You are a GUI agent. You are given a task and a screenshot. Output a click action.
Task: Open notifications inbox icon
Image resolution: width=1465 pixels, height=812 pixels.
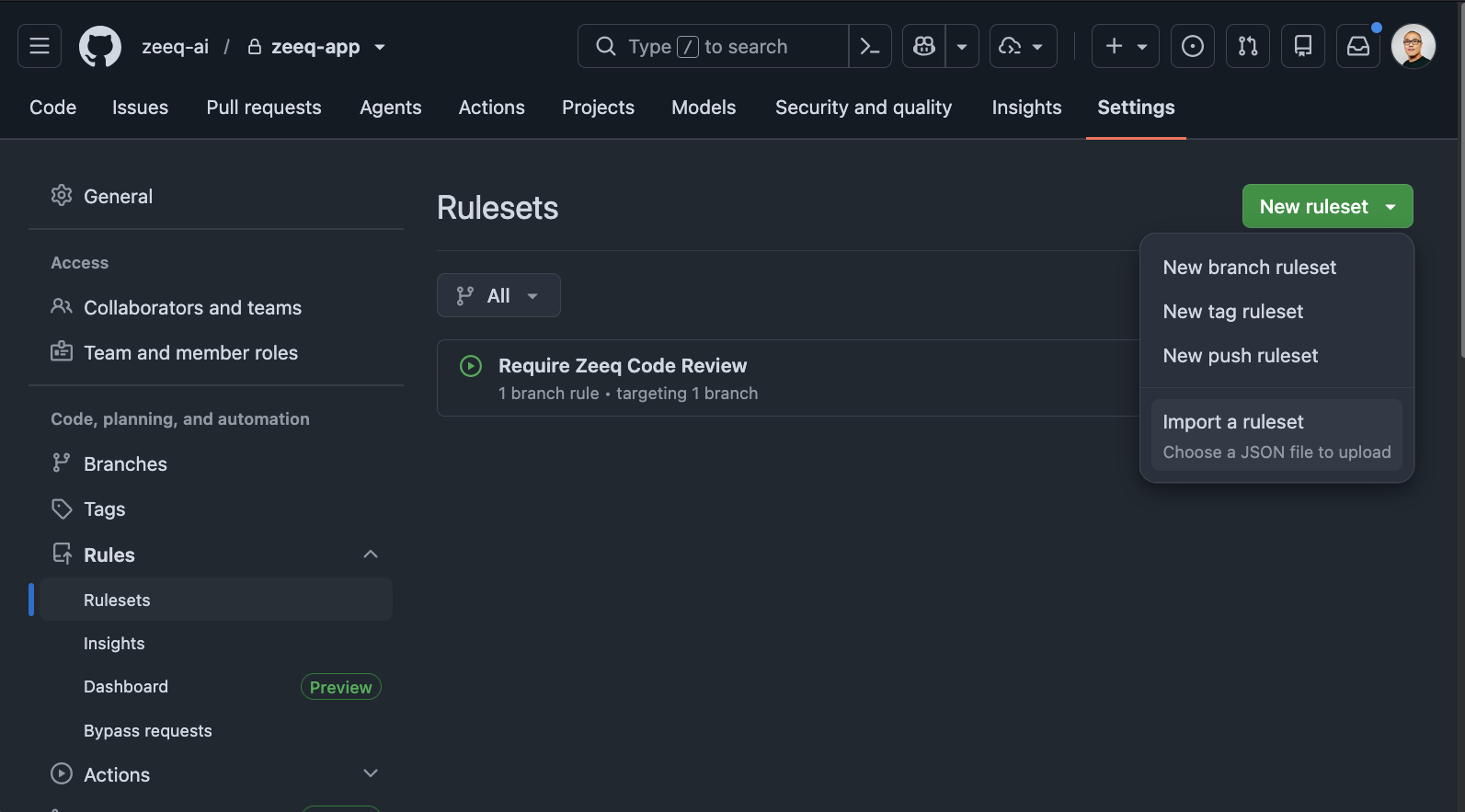(1358, 46)
